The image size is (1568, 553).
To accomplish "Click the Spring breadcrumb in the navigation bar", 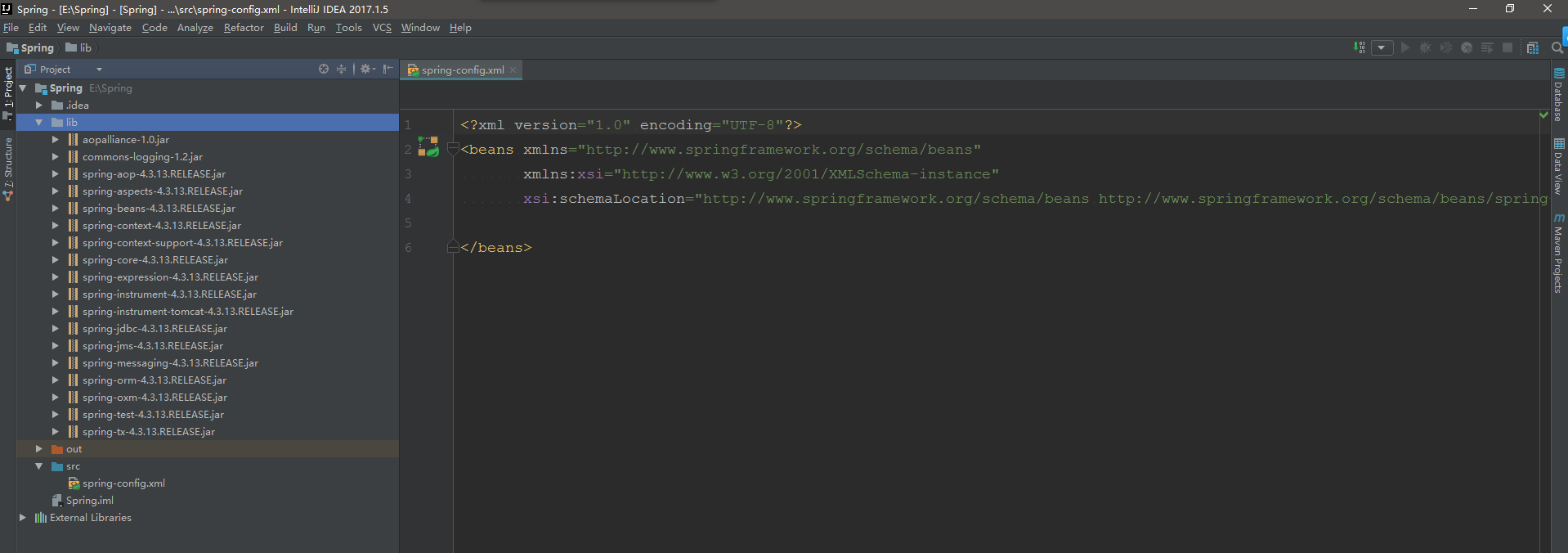I will pos(30,47).
